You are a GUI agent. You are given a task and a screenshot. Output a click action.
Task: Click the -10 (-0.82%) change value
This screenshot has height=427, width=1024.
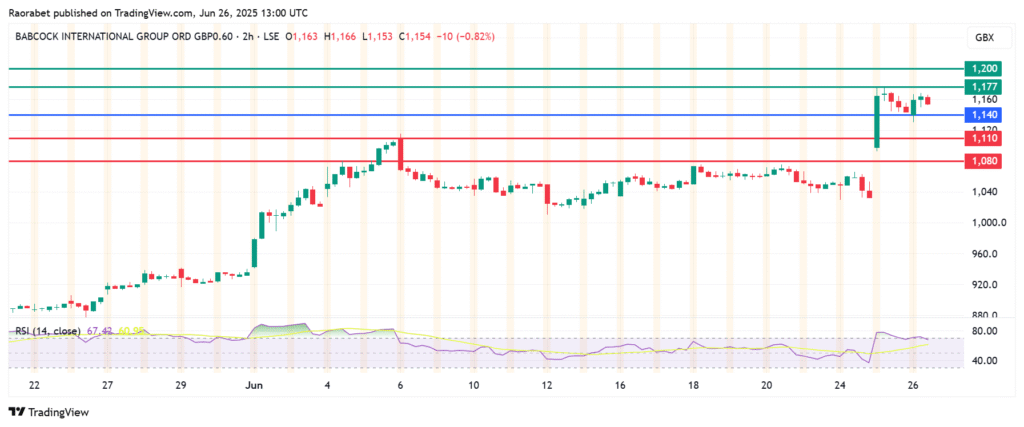pyautogui.click(x=467, y=37)
